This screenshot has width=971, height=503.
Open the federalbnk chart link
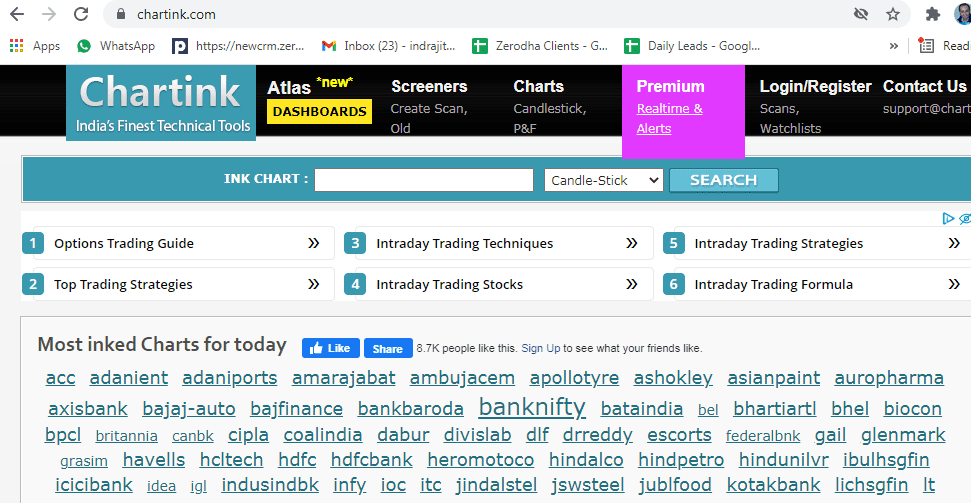(763, 436)
